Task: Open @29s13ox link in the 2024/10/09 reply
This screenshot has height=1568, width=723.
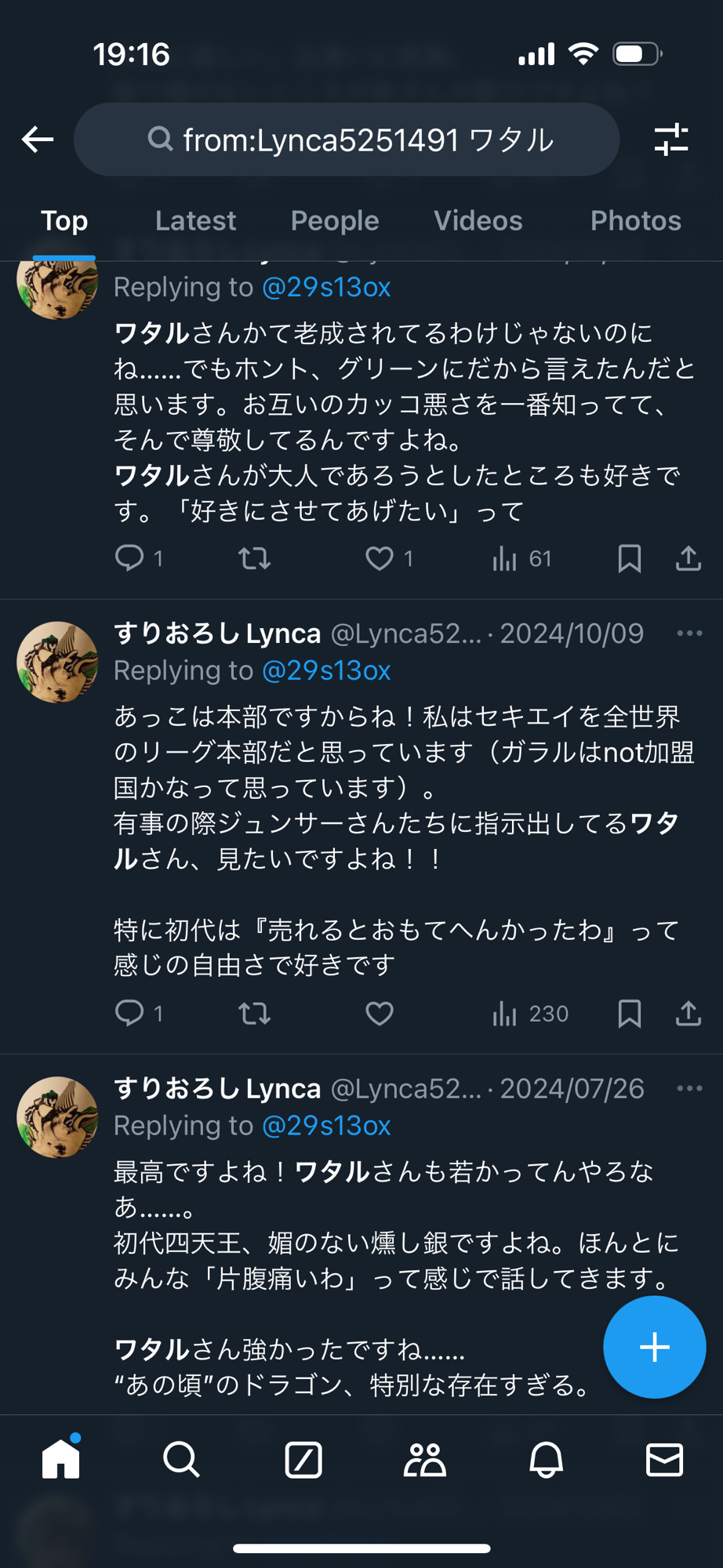Action: click(x=326, y=671)
